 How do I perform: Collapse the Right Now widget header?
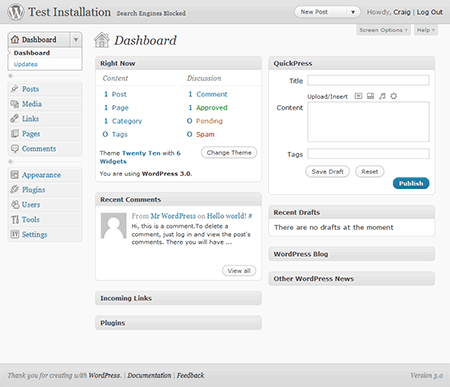coord(178,63)
